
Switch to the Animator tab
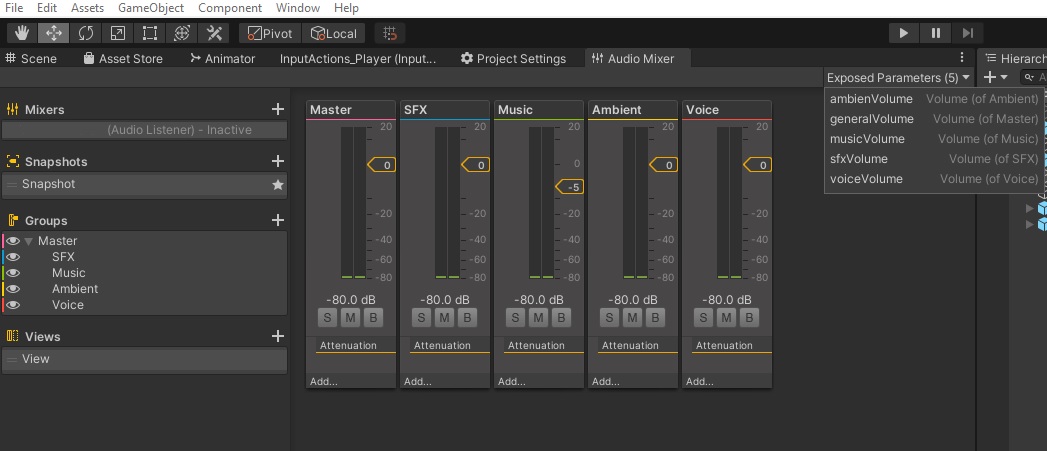pyautogui.click(x=222, y=58)
